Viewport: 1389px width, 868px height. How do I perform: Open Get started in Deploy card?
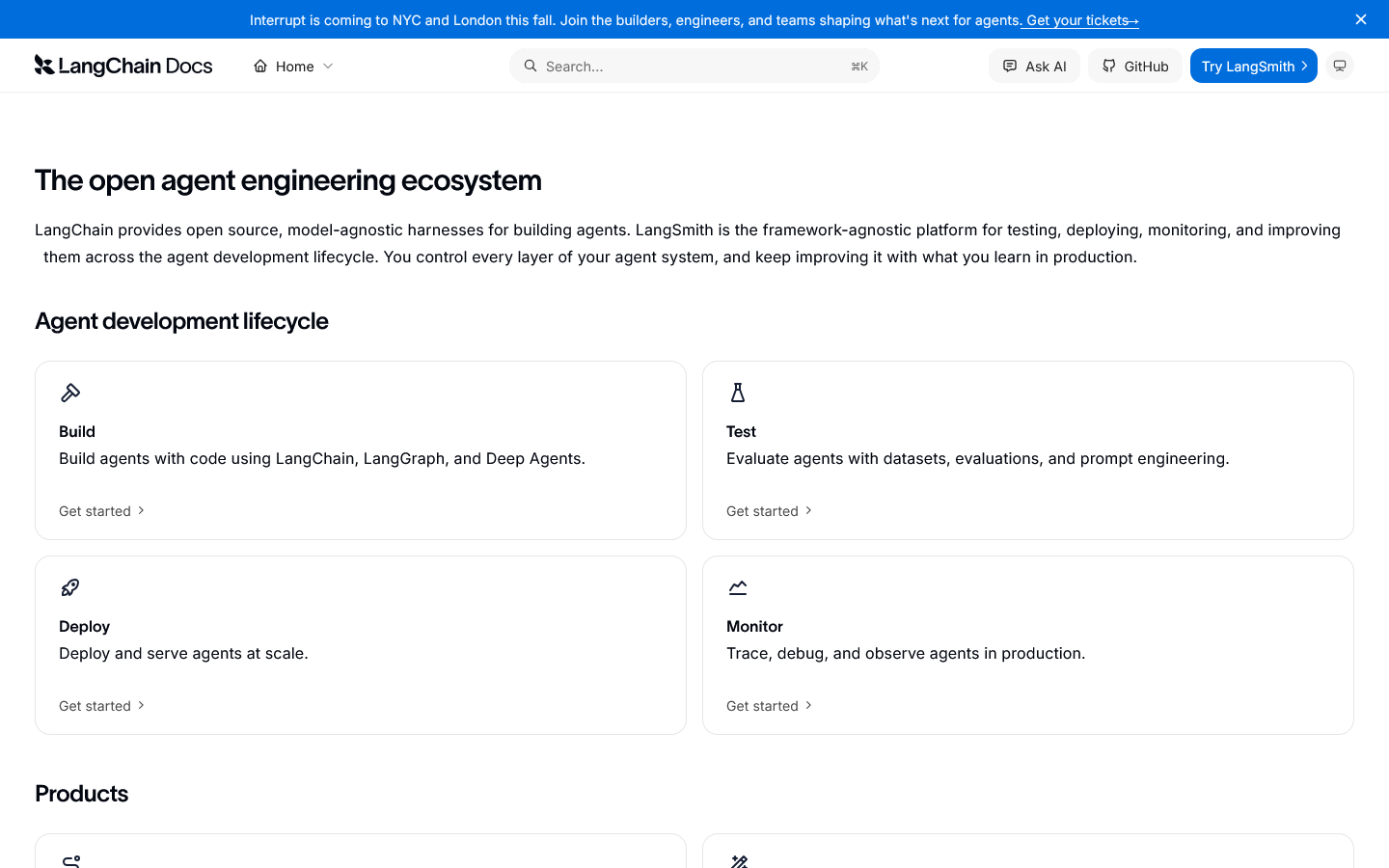(102, 706)
